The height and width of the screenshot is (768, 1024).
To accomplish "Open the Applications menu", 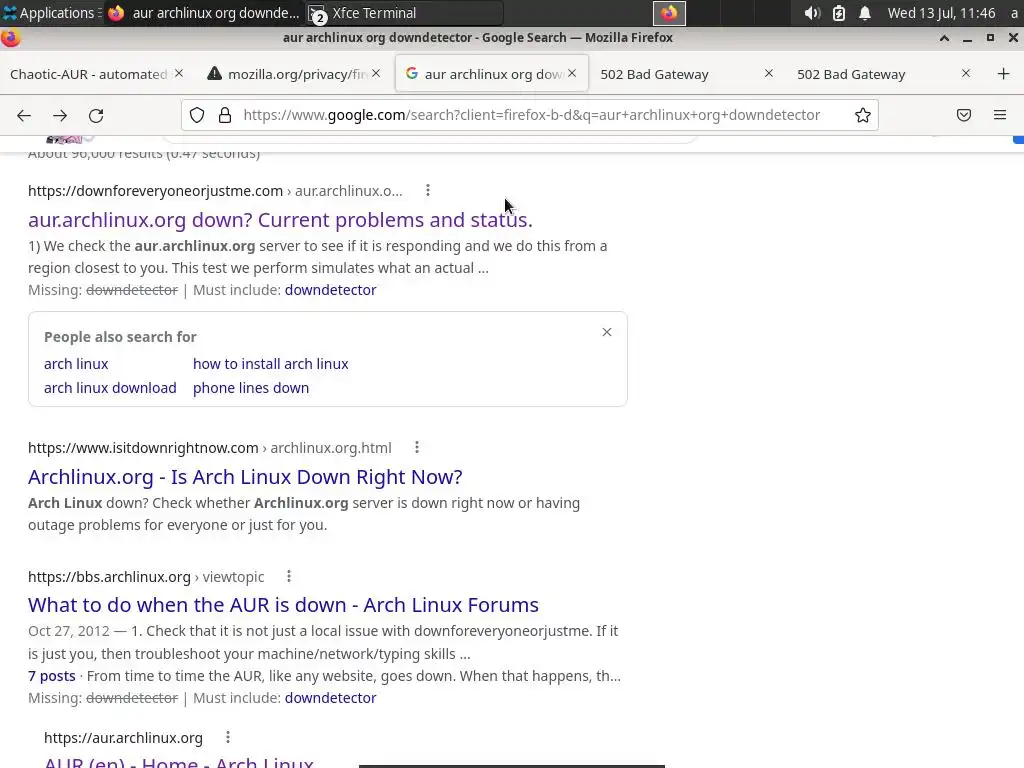I will (50, 13).
